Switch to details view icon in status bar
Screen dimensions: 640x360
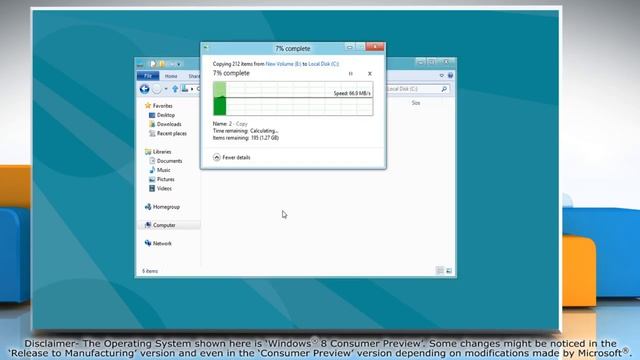tap(440, 271)
